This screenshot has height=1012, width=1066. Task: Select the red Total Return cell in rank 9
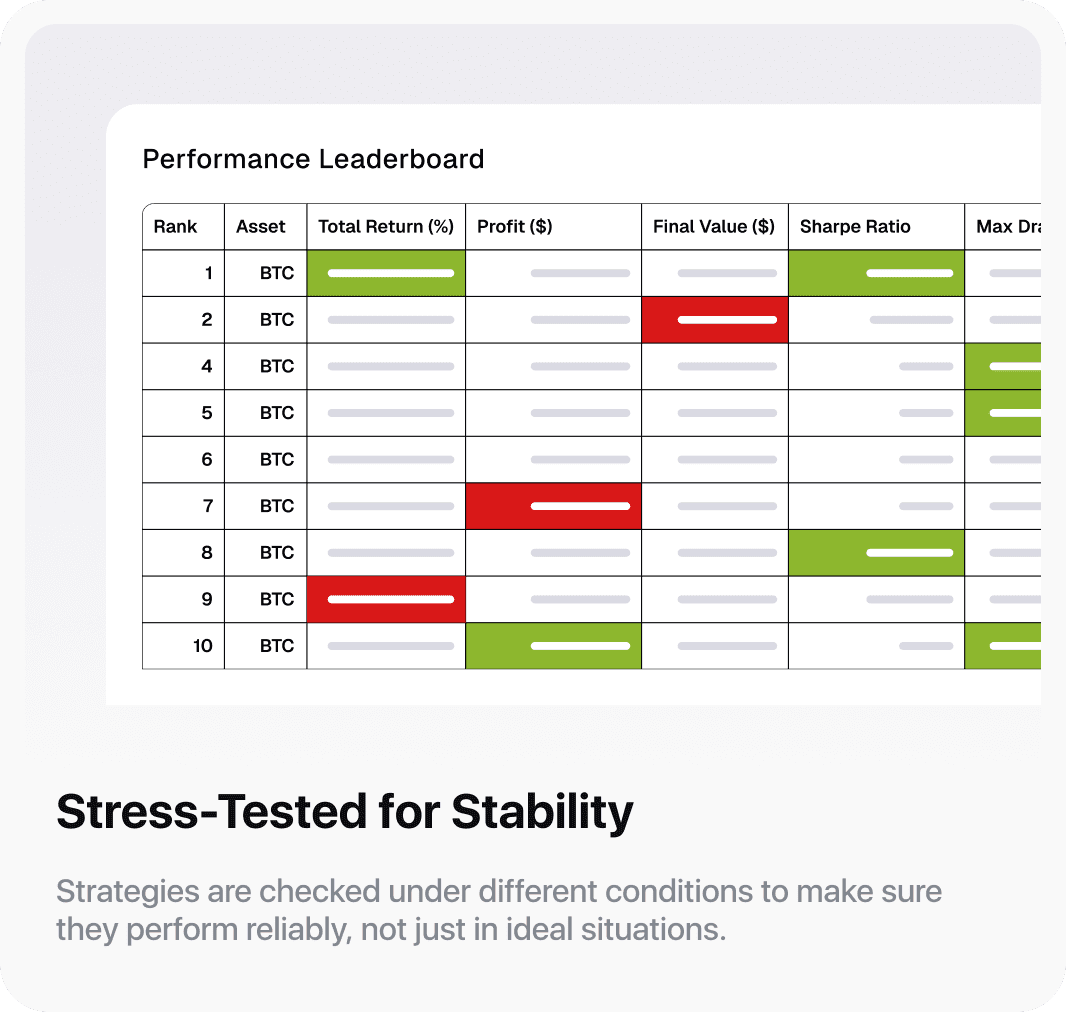(386, 599)
